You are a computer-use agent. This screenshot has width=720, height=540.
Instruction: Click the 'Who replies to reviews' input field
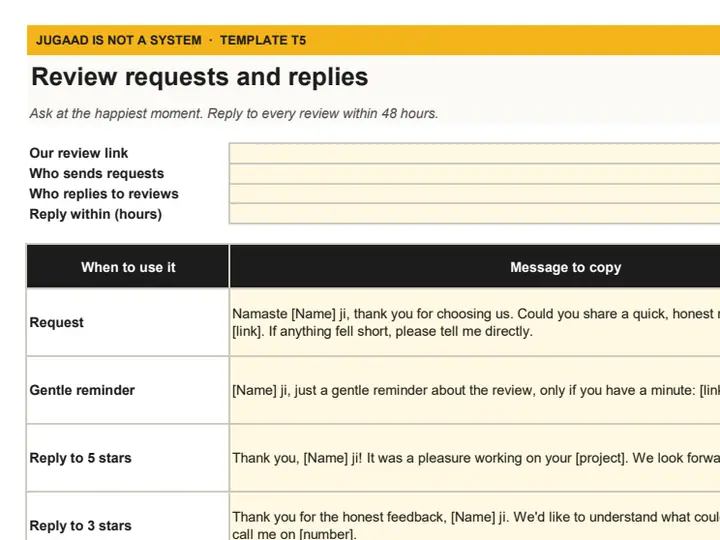pos(474,194)
